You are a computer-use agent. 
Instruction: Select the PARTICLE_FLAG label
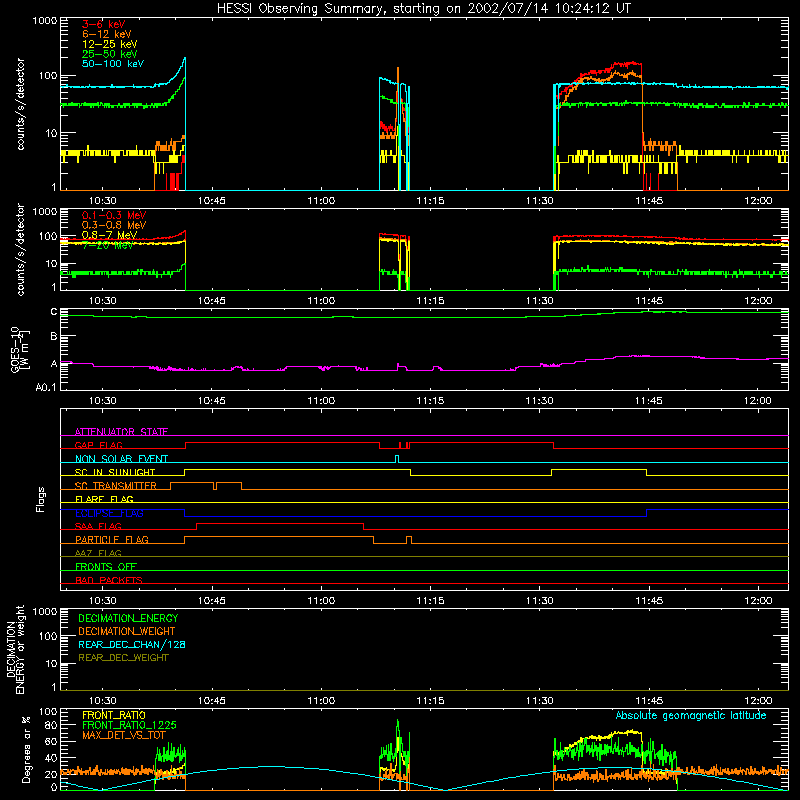[112, 539]
